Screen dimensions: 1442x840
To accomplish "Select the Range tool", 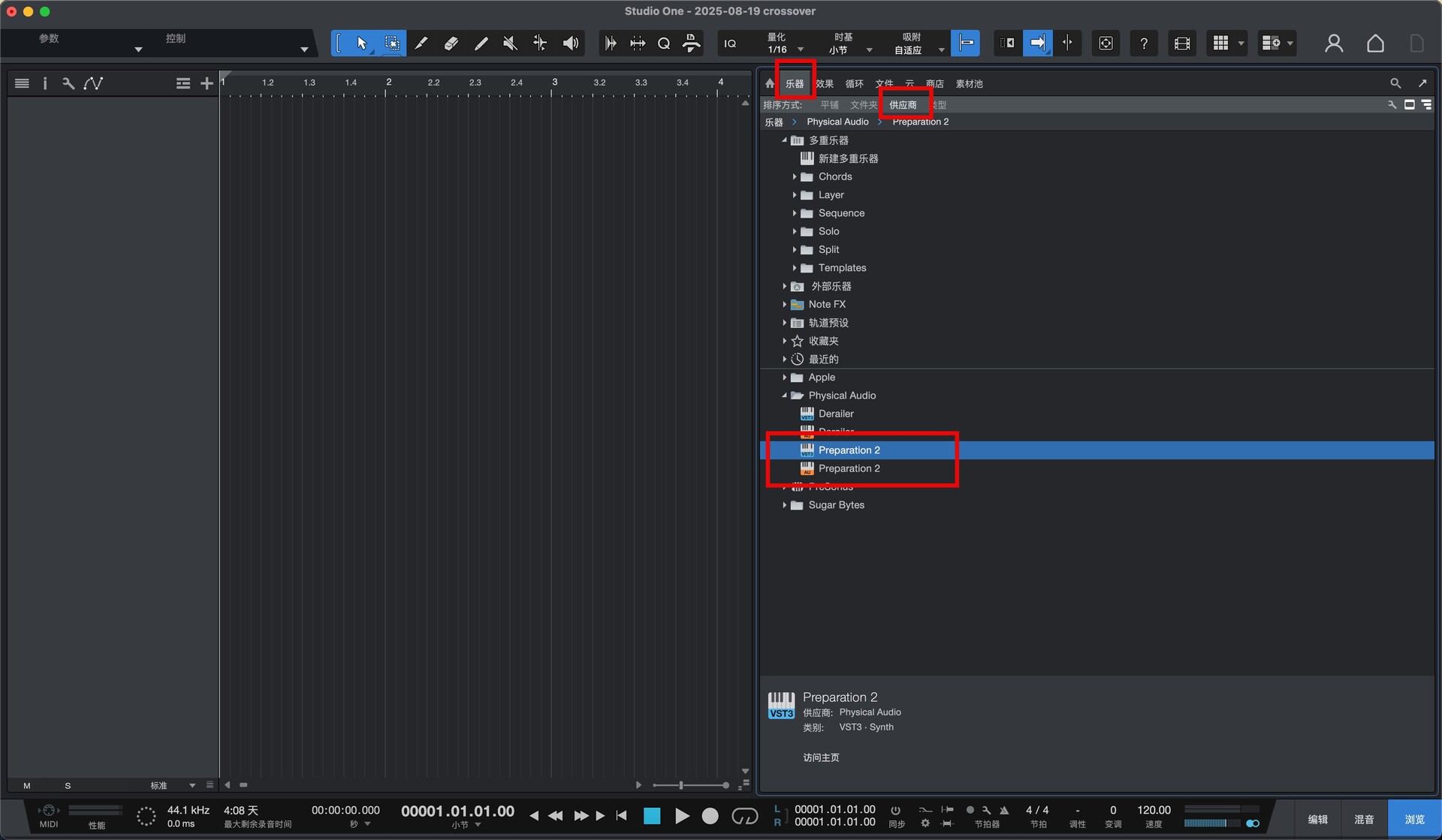I will coord(391,44).
